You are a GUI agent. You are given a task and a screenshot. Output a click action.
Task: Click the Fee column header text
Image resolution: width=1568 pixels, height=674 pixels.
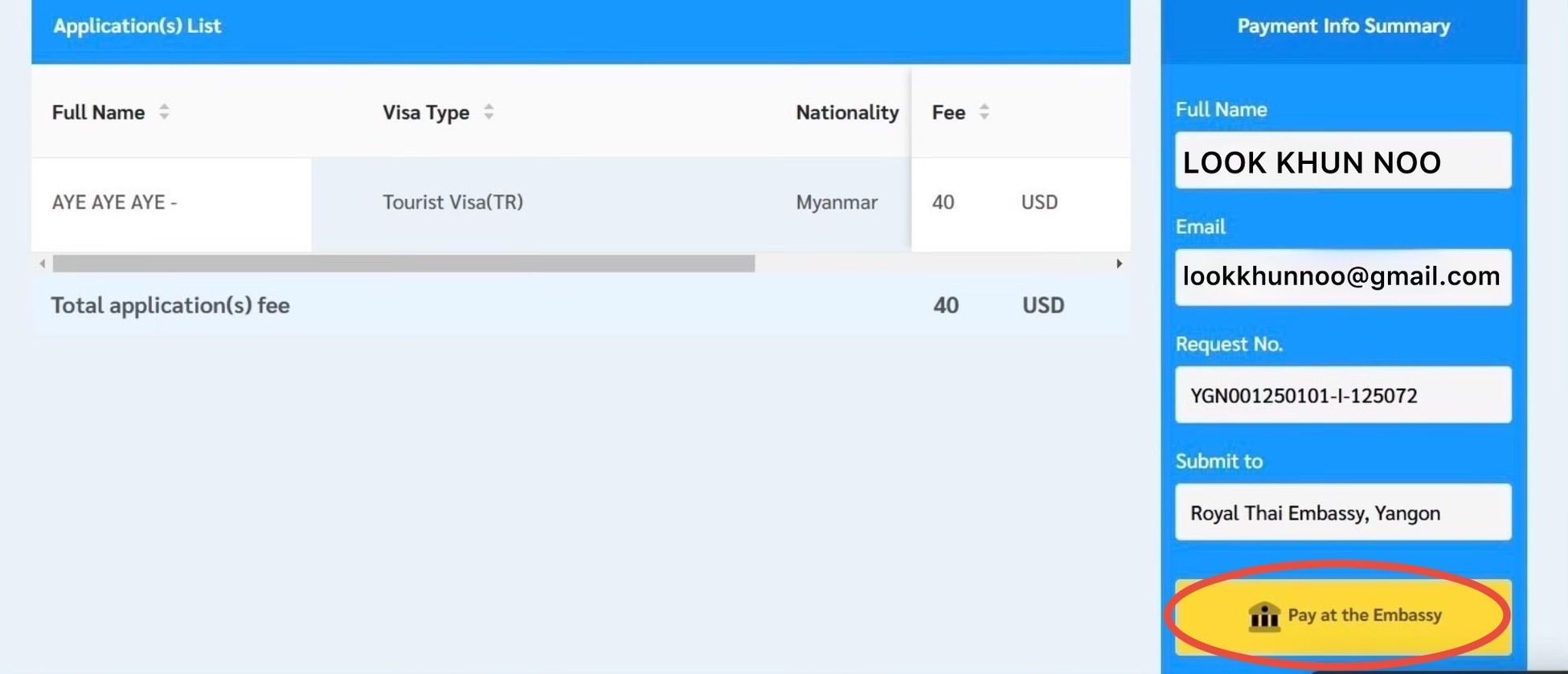coord(948,112)
